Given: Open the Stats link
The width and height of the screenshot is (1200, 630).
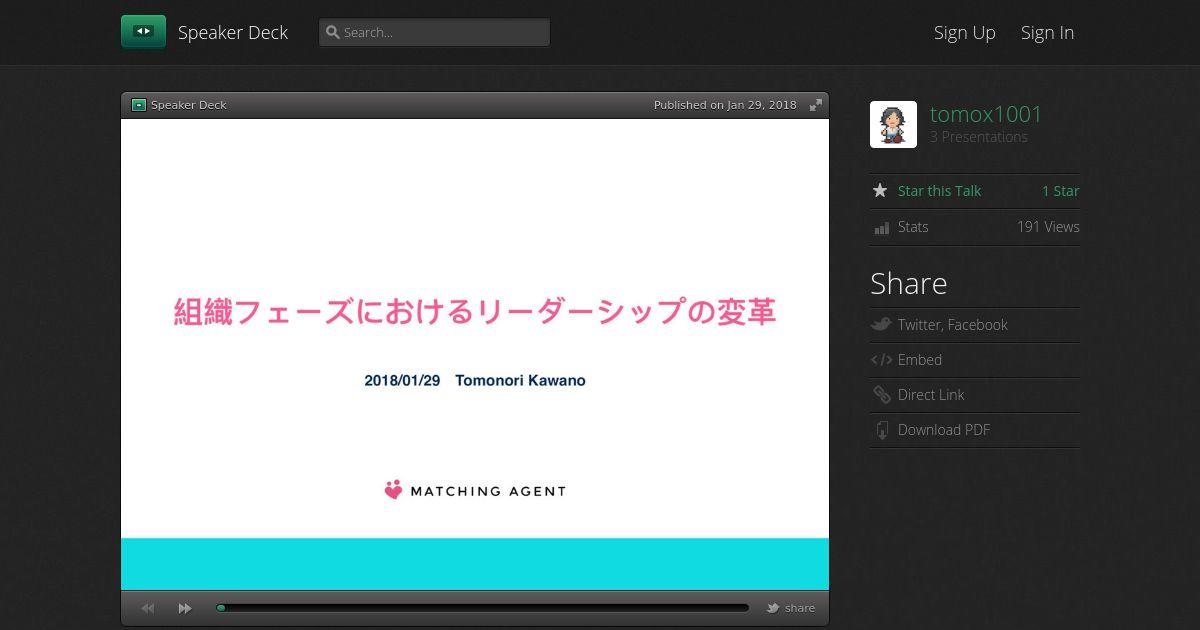Looking at the screenshot, I should point(913,227).
